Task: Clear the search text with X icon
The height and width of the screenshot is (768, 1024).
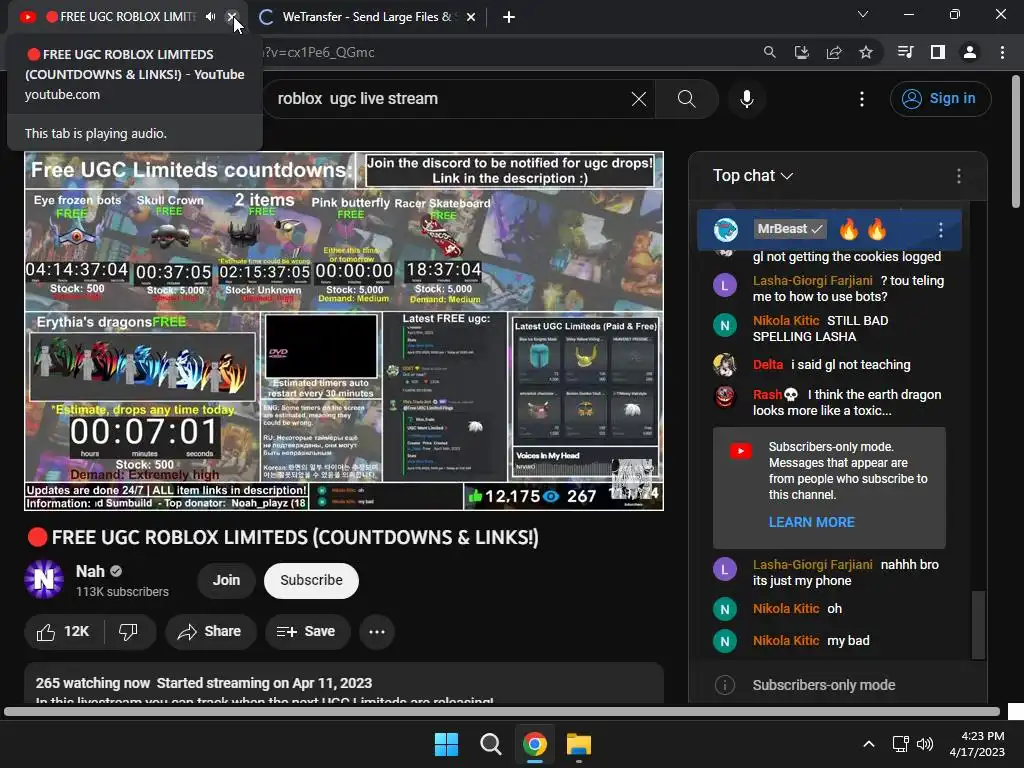Action: tap(639, 99)
